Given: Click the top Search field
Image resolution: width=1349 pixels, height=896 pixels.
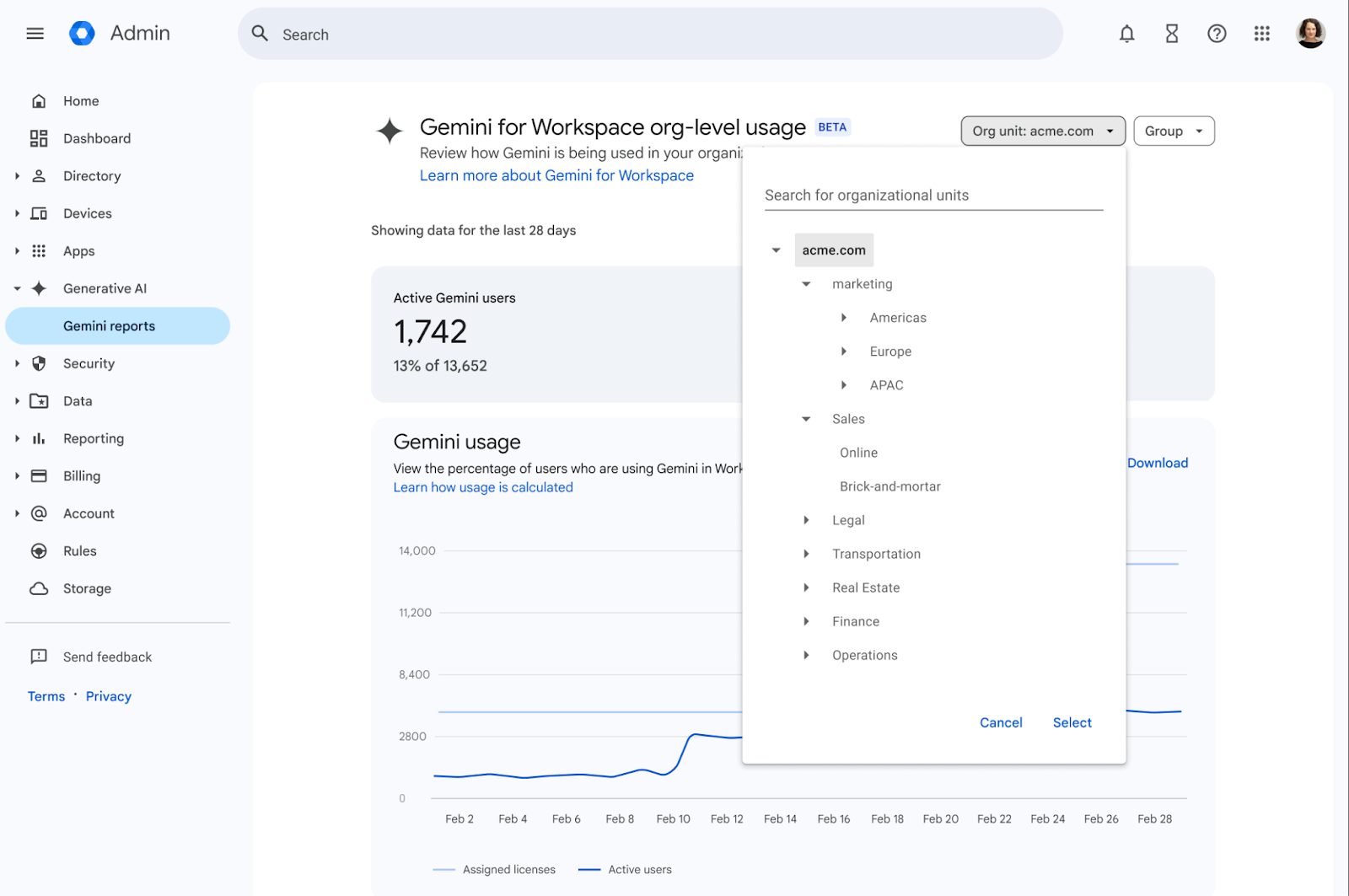Looking at the screenshot, I should 650,34.
